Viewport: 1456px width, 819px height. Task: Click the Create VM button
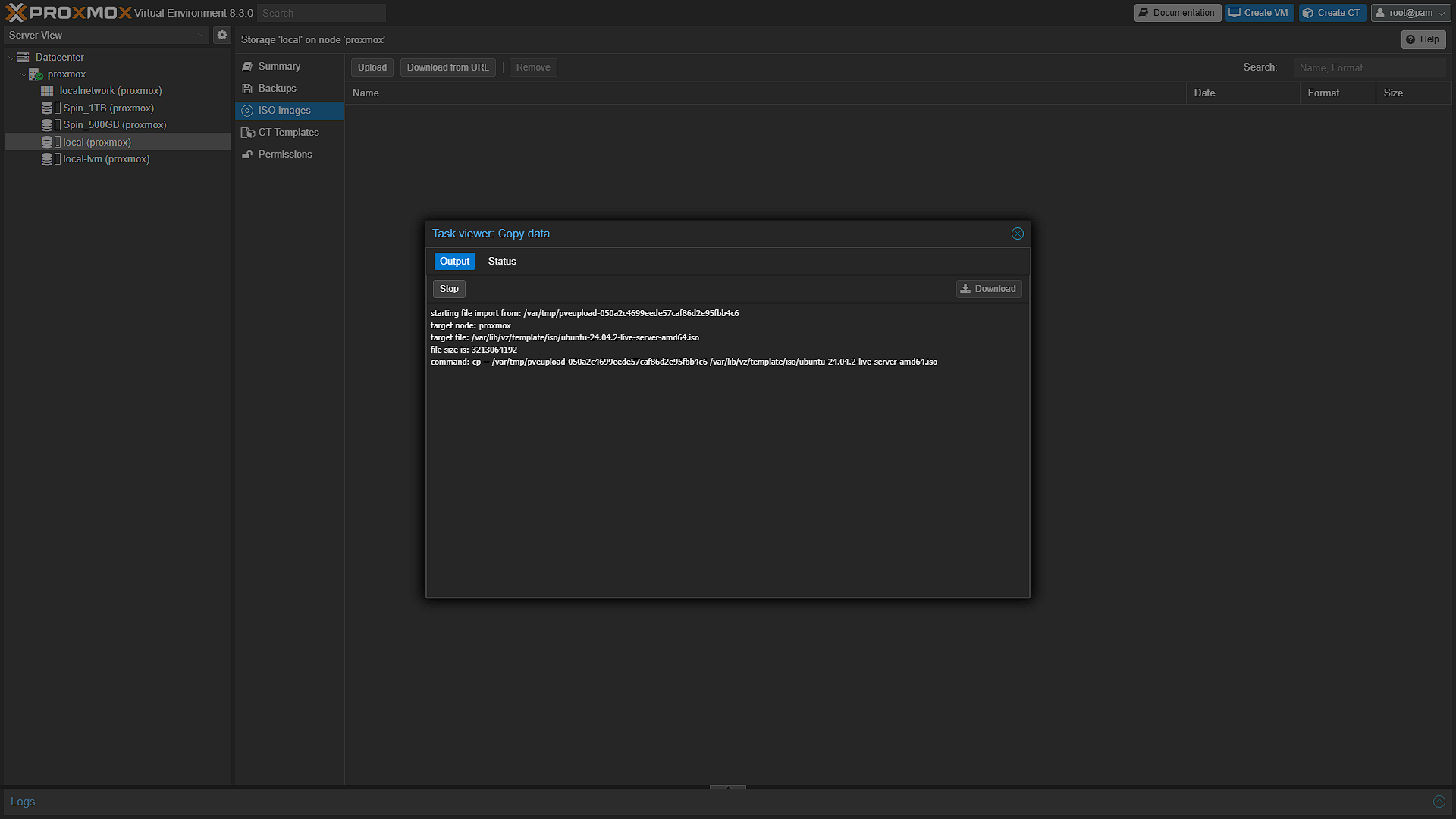tap(1260, 13)
